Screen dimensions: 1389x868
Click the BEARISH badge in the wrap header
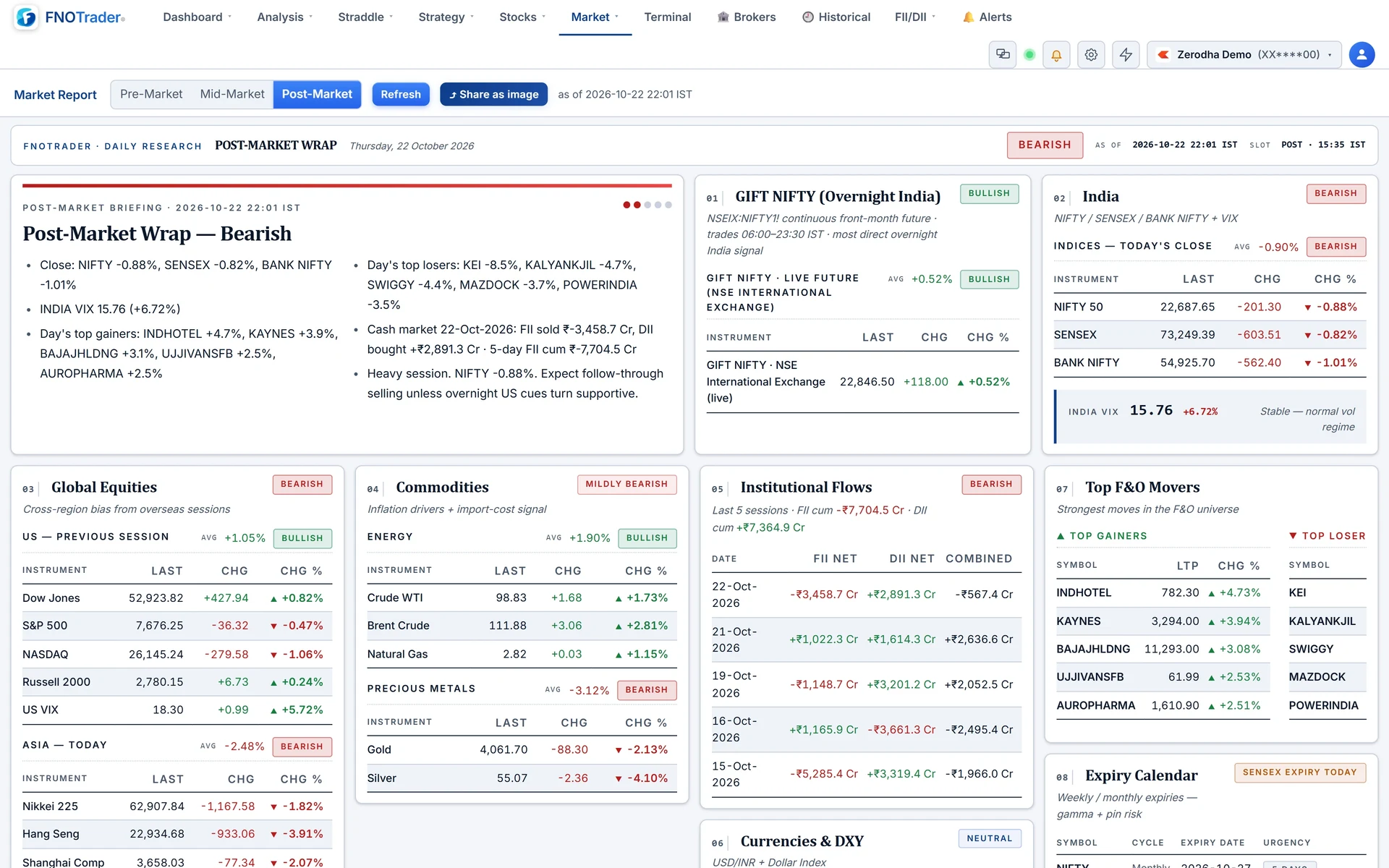click(1045, 145)
